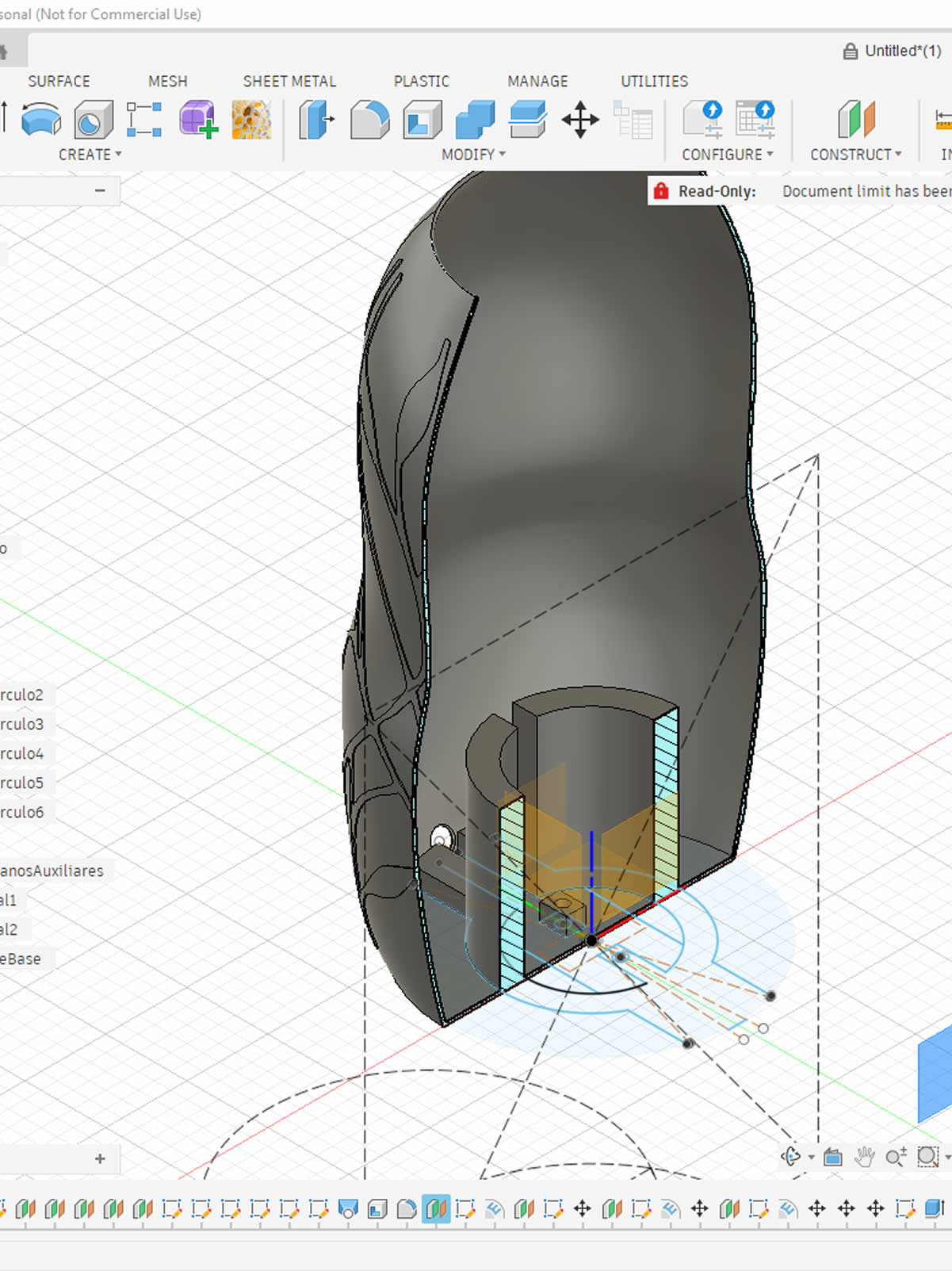Select the highlighted timeline feature

click(x=436, y=1208)
